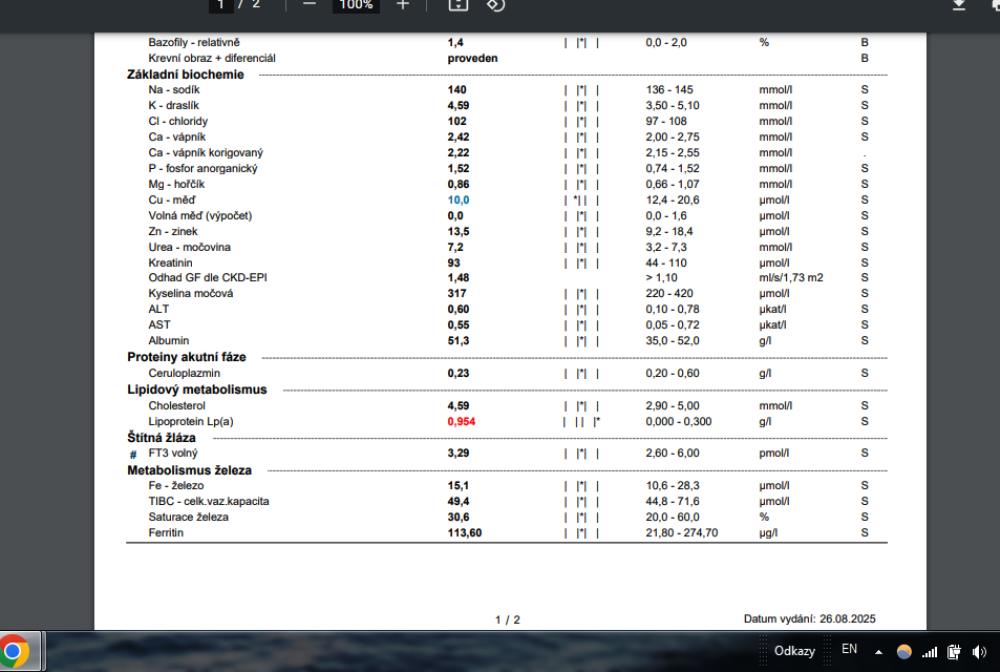Switch the EN input language
The image size is (1000, 672).
[x=850, y=650]
